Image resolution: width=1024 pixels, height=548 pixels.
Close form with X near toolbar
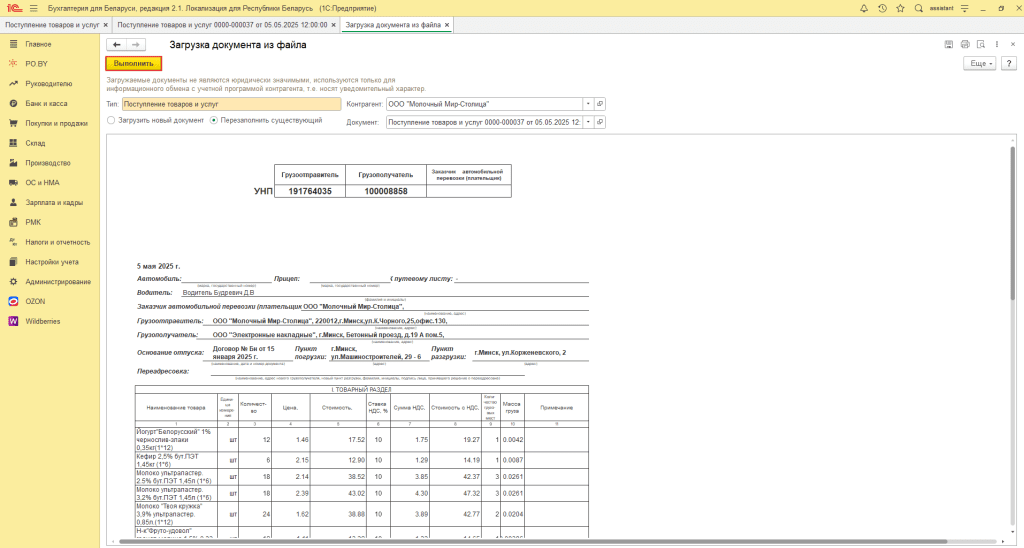click(x=1013, y=44)
